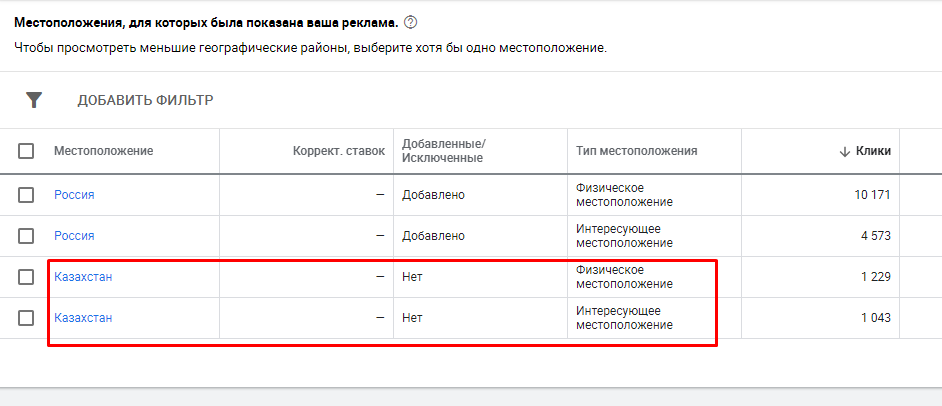The width and height of the screenshot is (942, 406).
Task: Click Добавлено in the 10 171 clicks row
Action: [x=433, y=195]
